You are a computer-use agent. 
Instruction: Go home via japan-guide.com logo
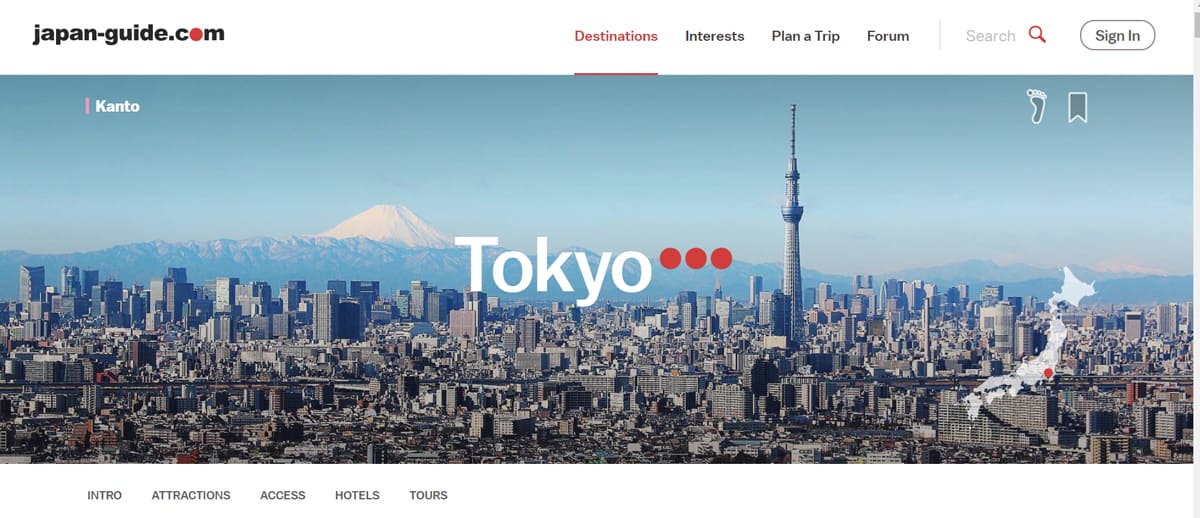pyautogui.click(x=128, y=34)
